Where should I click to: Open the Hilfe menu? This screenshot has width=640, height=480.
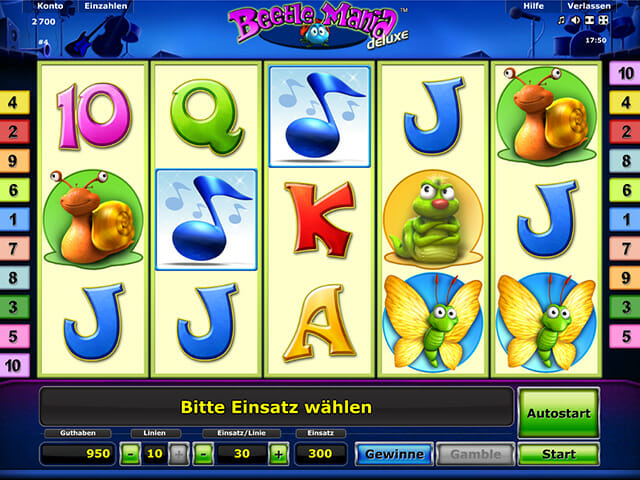(533, 6)
